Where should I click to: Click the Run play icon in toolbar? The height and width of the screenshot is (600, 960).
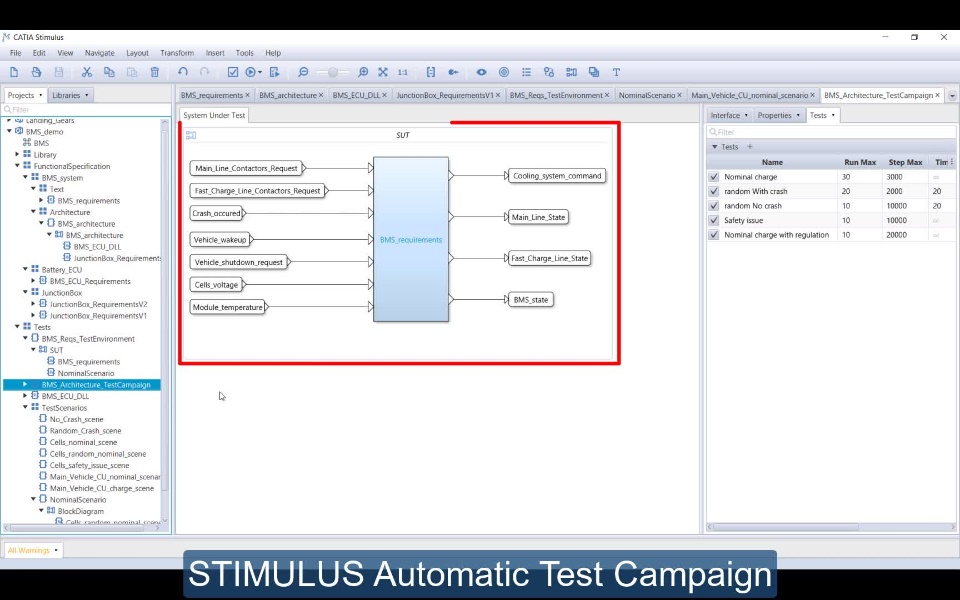pyautogui.click(x=250, y=72)
